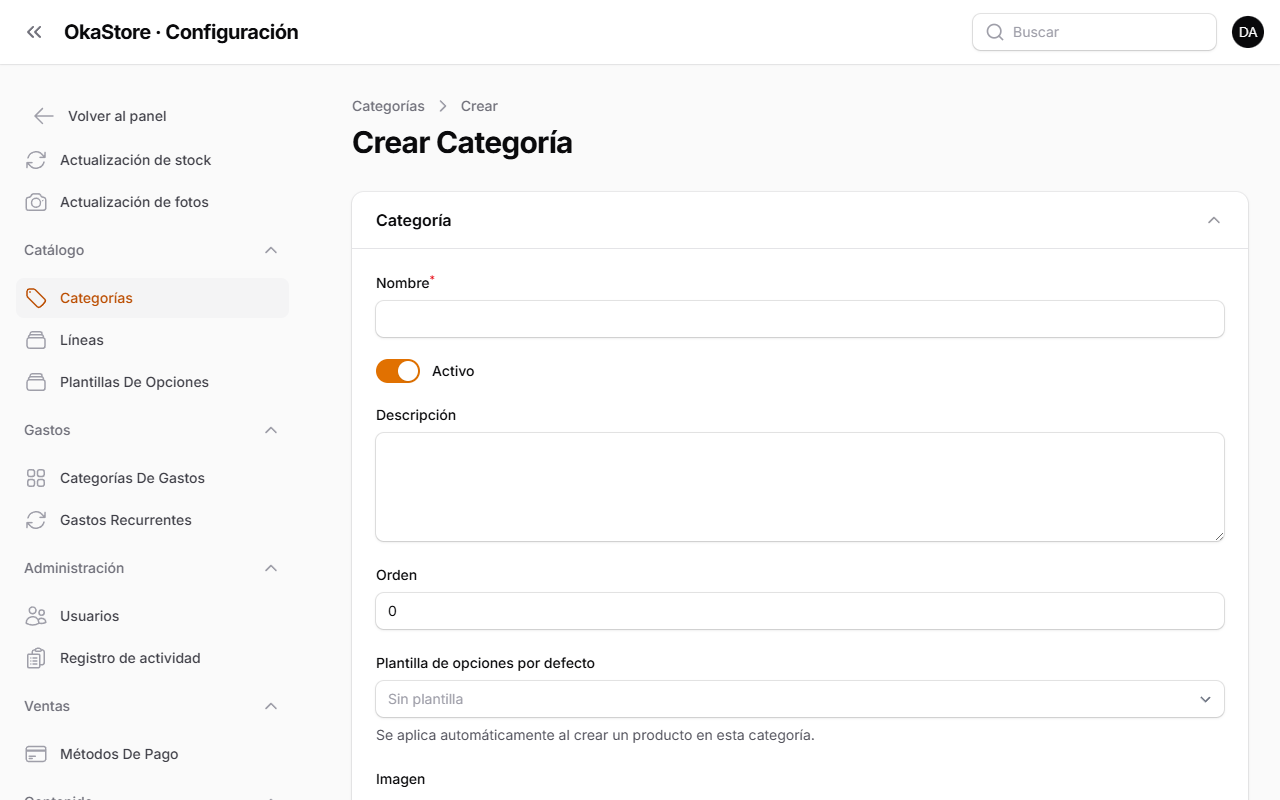Click the credit card icon for Métodos De Pago
The width and height of the screenshot is (1280, 800).
point(36,754)
